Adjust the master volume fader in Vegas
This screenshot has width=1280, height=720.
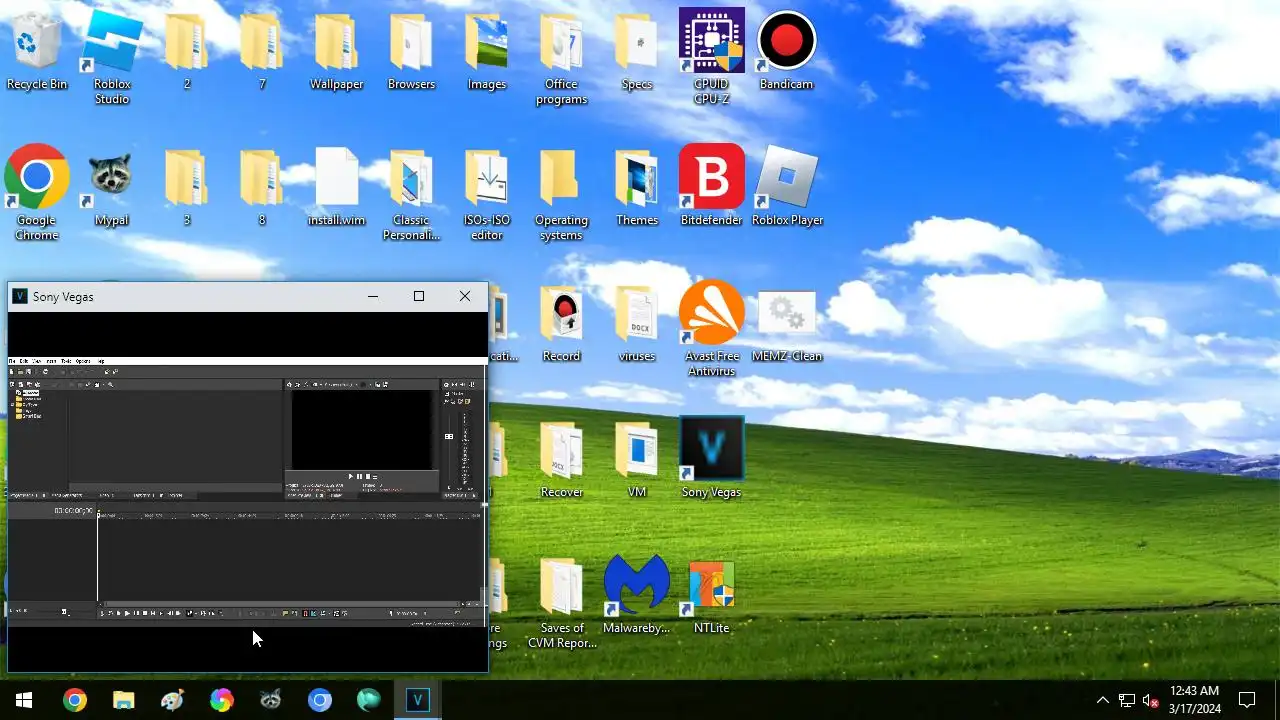coord(449,436)
